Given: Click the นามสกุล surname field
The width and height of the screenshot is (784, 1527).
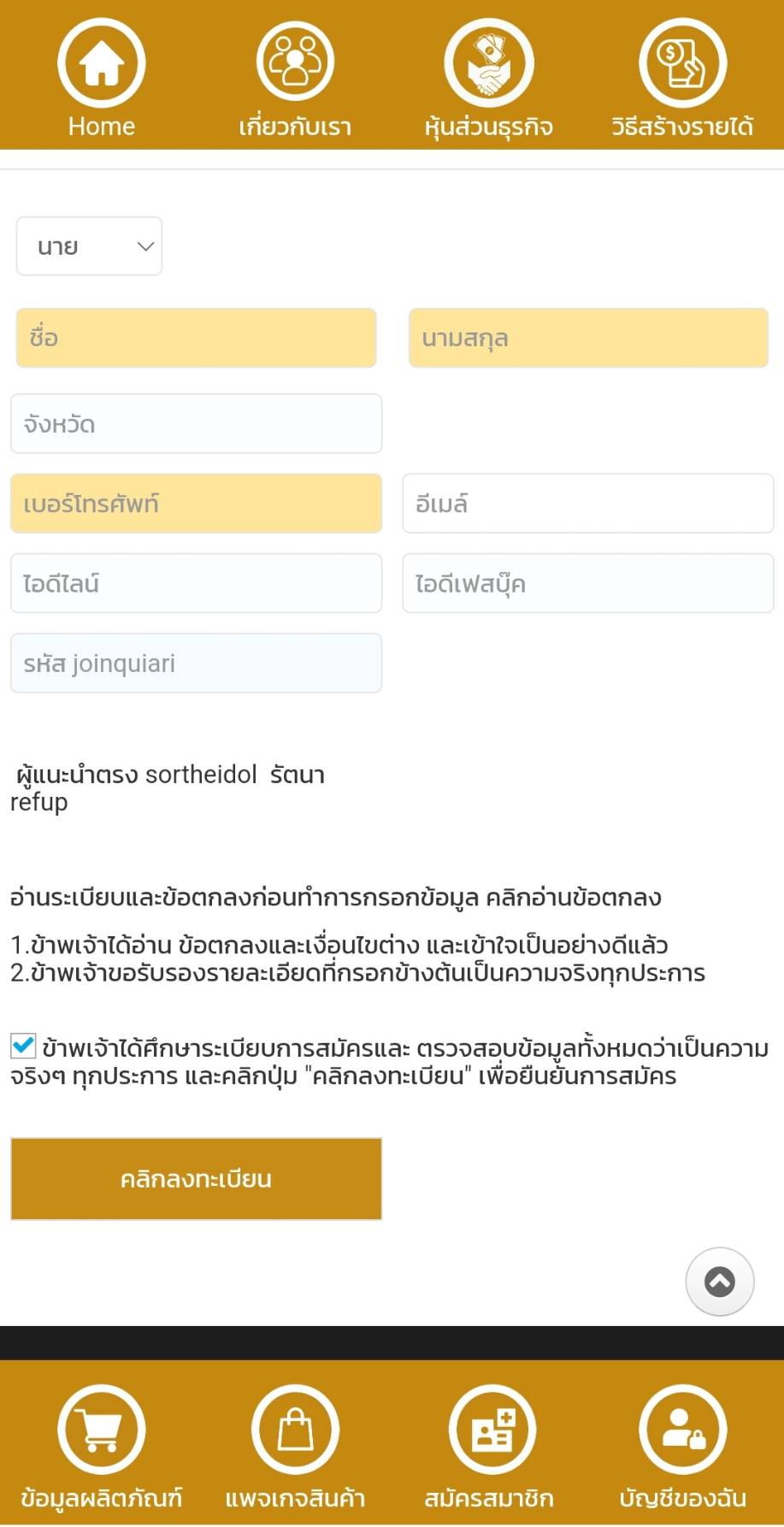Looking at the screenshot, I should coord(588,338).
